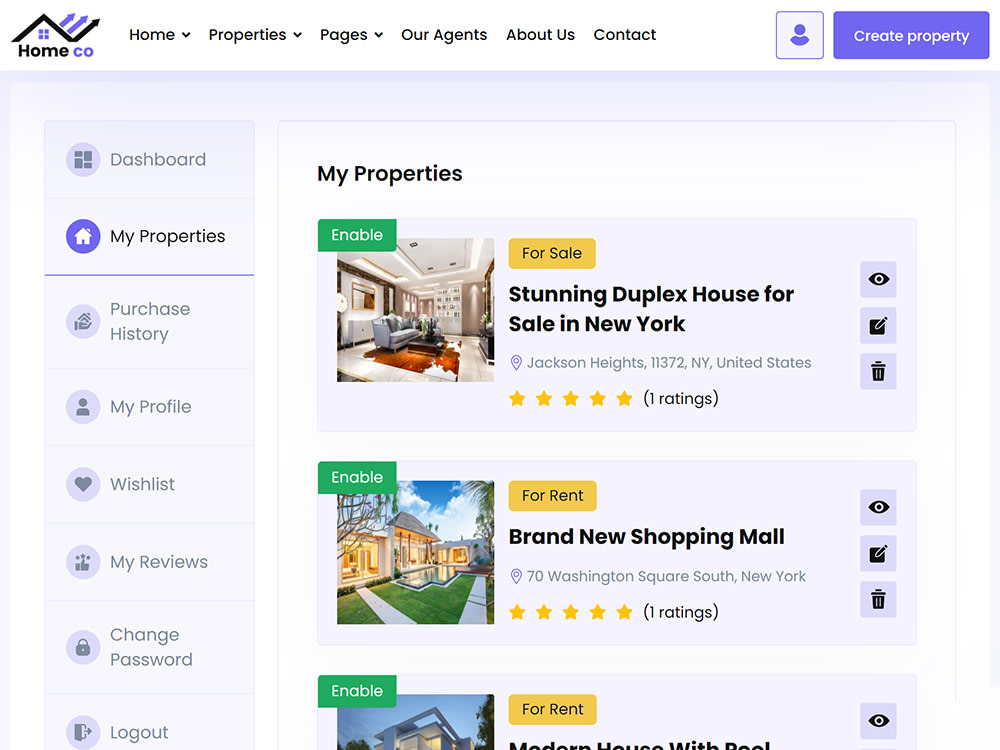Image resolution: width=1000 pixels, height=750 pixels.
Task: Click the For Sale tag
Action: tap(552, 253)
